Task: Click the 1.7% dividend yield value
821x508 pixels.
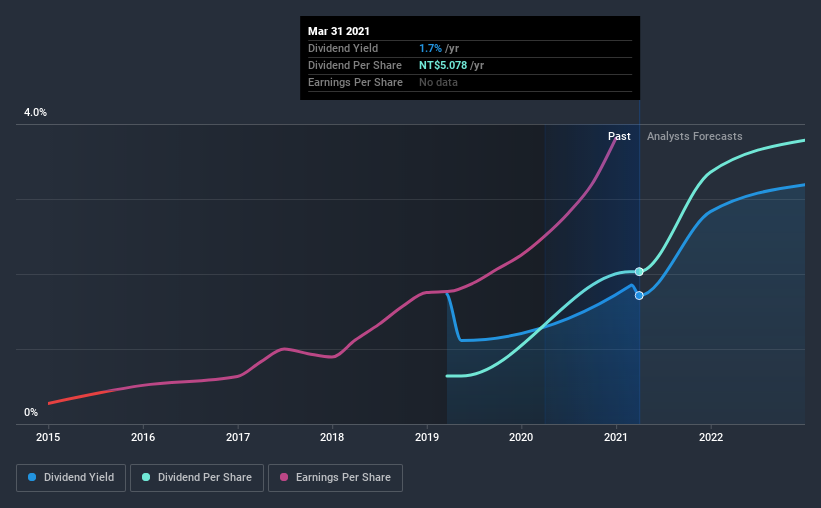Action: (430, 48)
